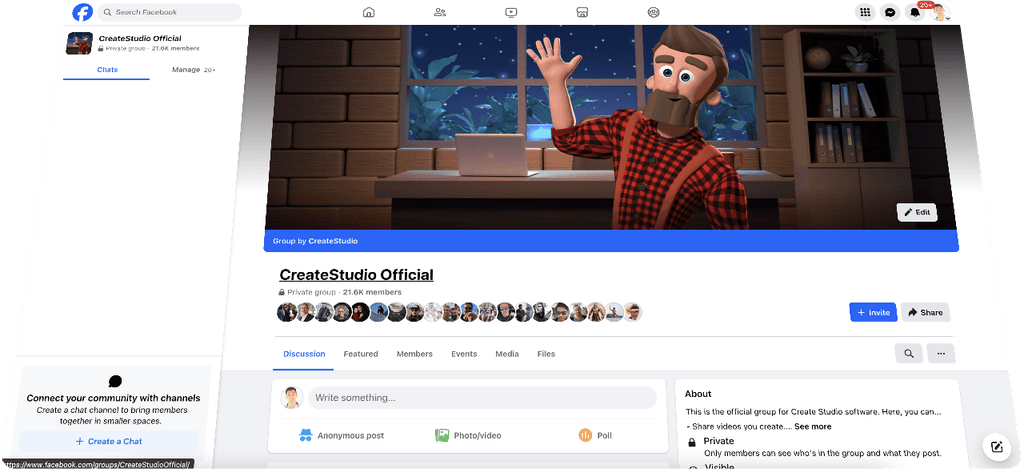Click the Facebook logo icon
The height and width of the screenshot is (469, 1024).
83,12
